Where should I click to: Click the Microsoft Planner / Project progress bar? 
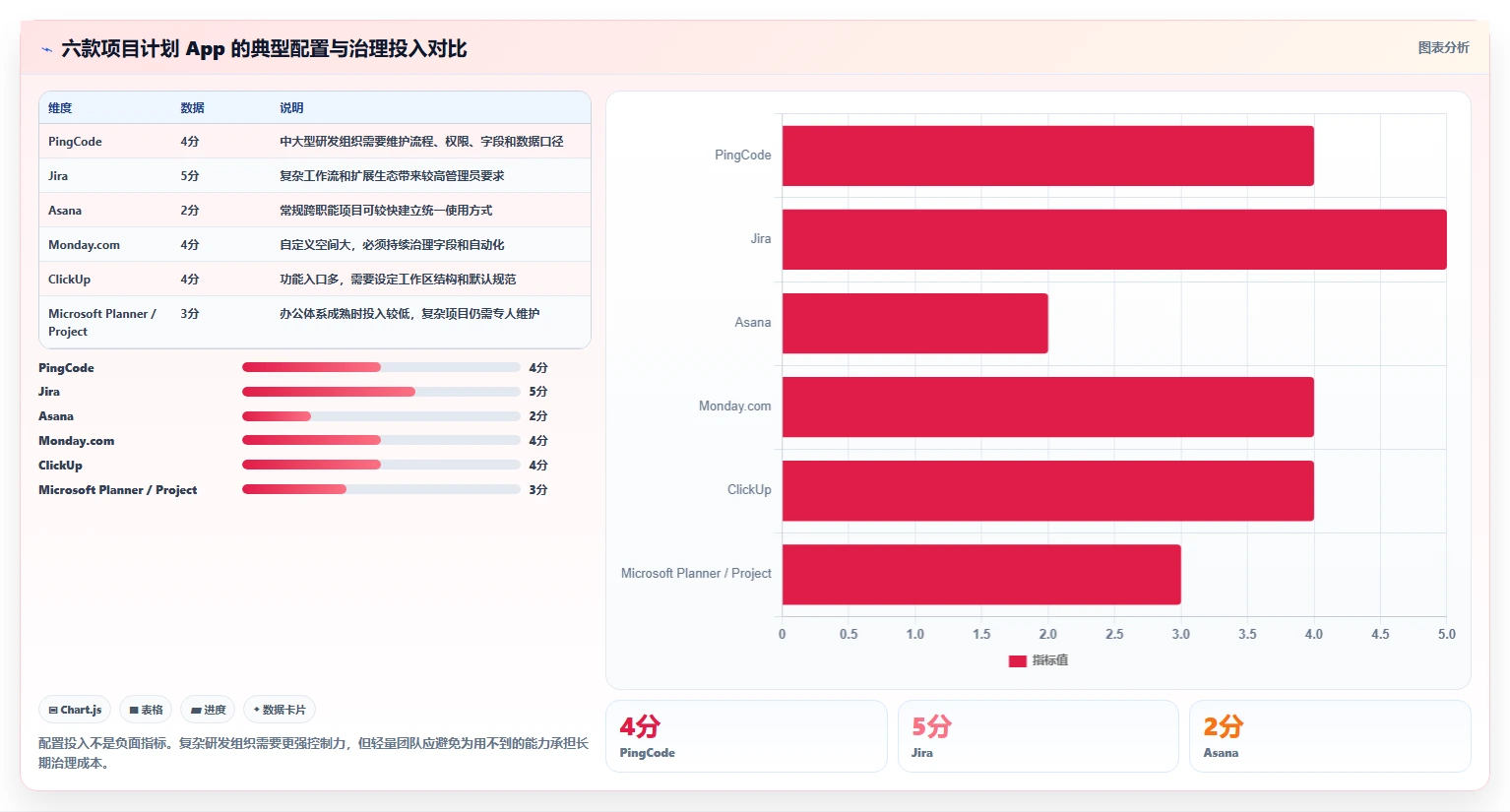pos(381,489)
